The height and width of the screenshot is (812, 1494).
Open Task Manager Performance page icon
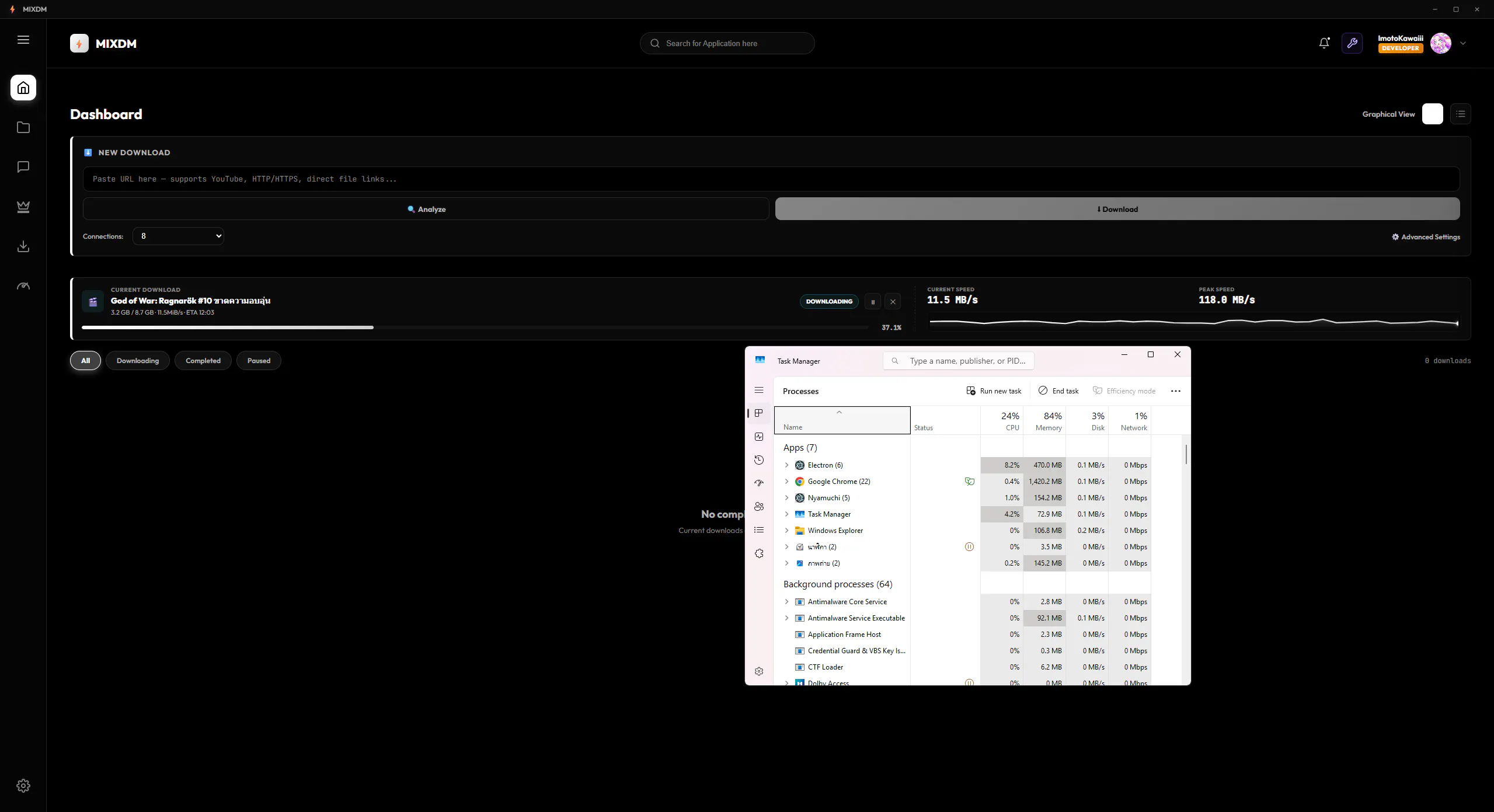coord(759,437)
